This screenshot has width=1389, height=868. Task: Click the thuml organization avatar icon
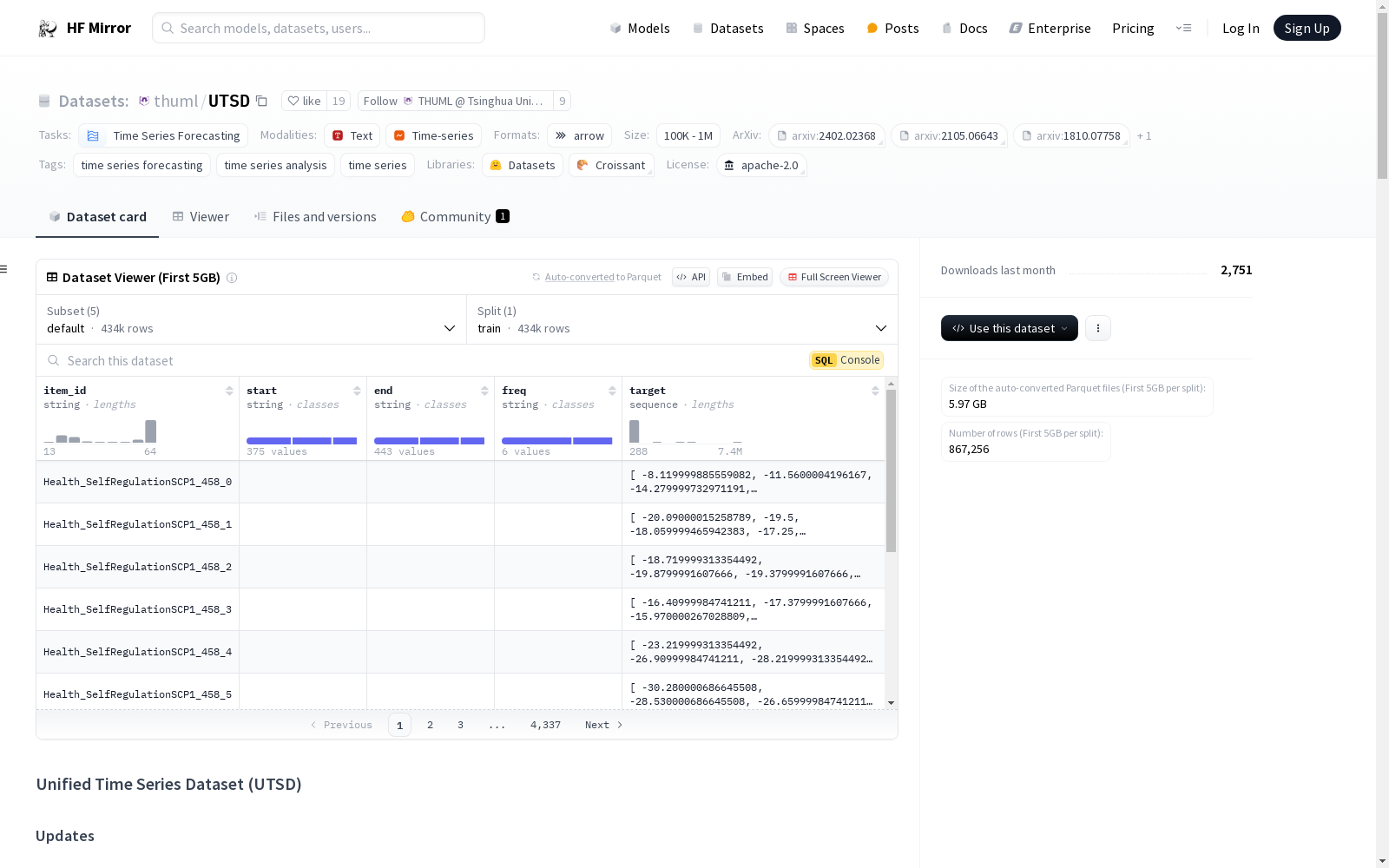(144, 101)
